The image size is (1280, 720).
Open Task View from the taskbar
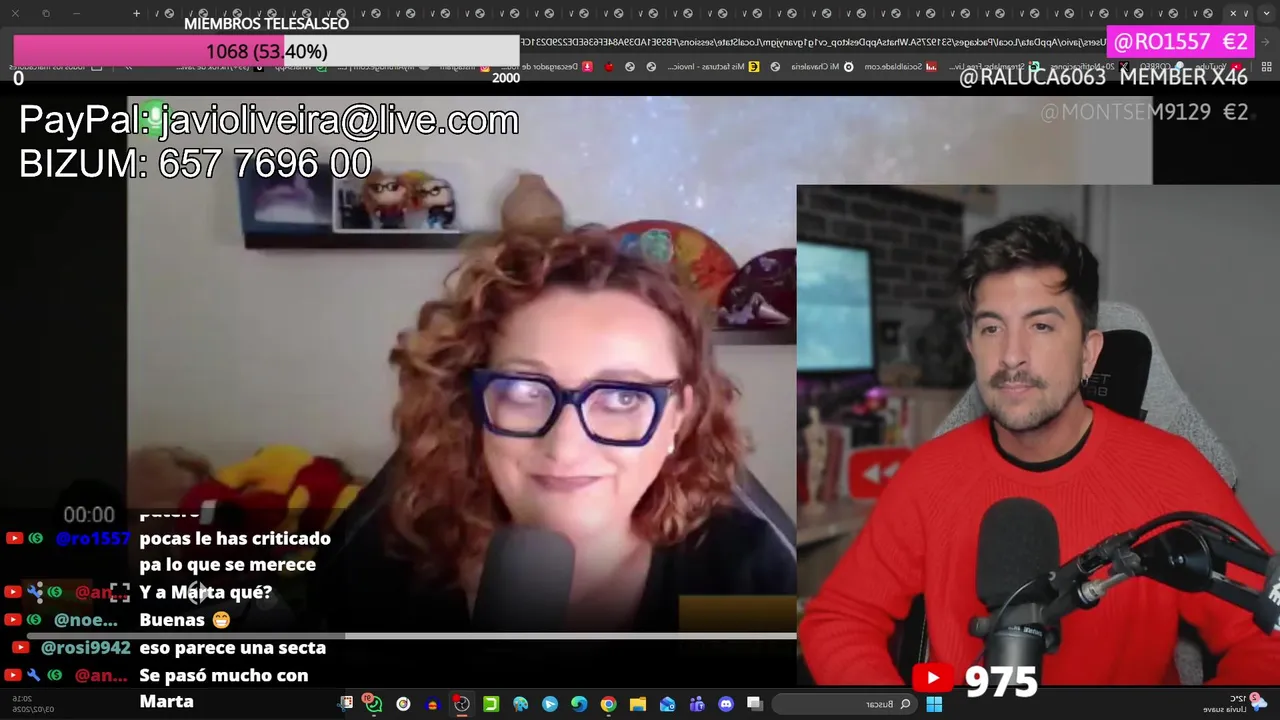pyautogui.click(x=755, y=704)
